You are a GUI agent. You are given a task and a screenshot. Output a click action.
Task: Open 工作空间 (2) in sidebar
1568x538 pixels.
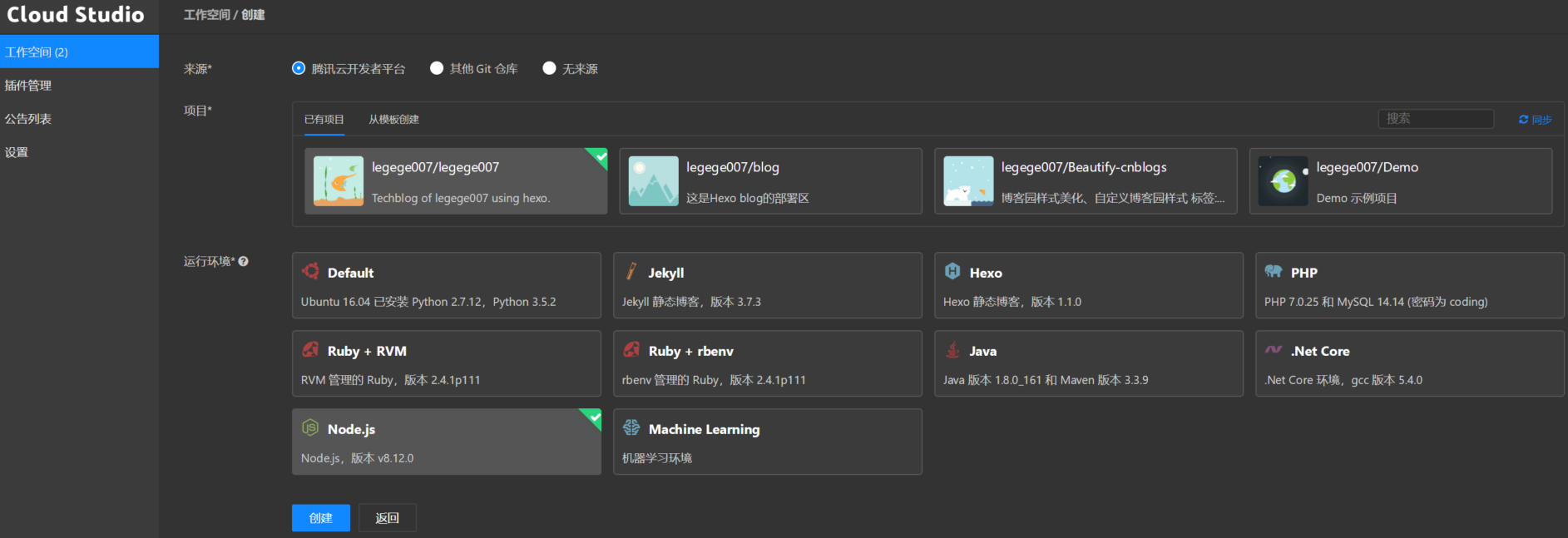coord(79,52)
